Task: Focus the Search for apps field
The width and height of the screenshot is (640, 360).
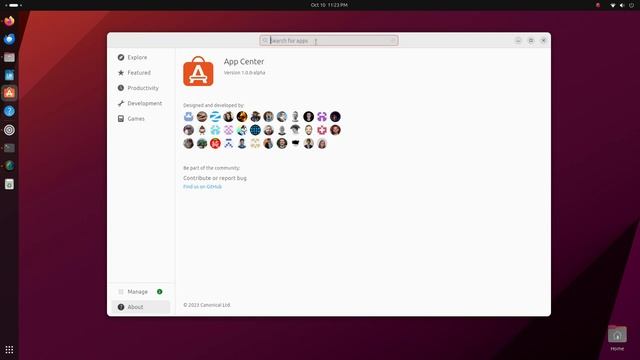Action: (329, 40)
